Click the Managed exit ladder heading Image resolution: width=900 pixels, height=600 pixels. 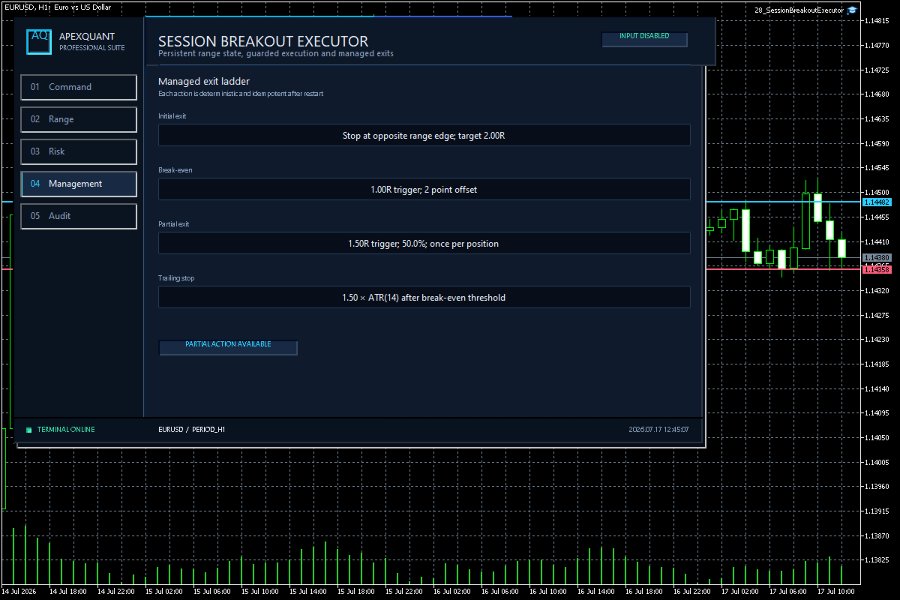click(x=204, y=82)
